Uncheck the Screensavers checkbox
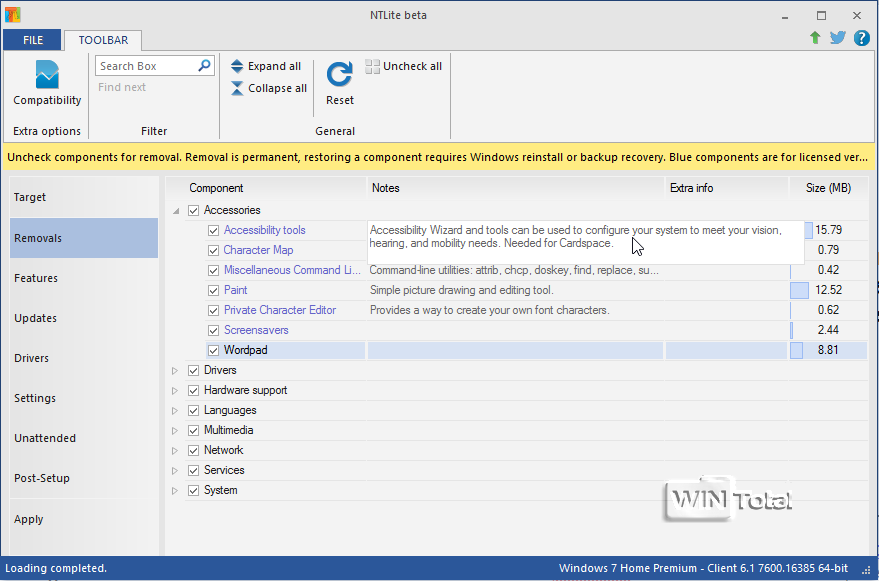The width and height of the screenshot is (879, 581). pyautogui.click(x=213, y=330)
